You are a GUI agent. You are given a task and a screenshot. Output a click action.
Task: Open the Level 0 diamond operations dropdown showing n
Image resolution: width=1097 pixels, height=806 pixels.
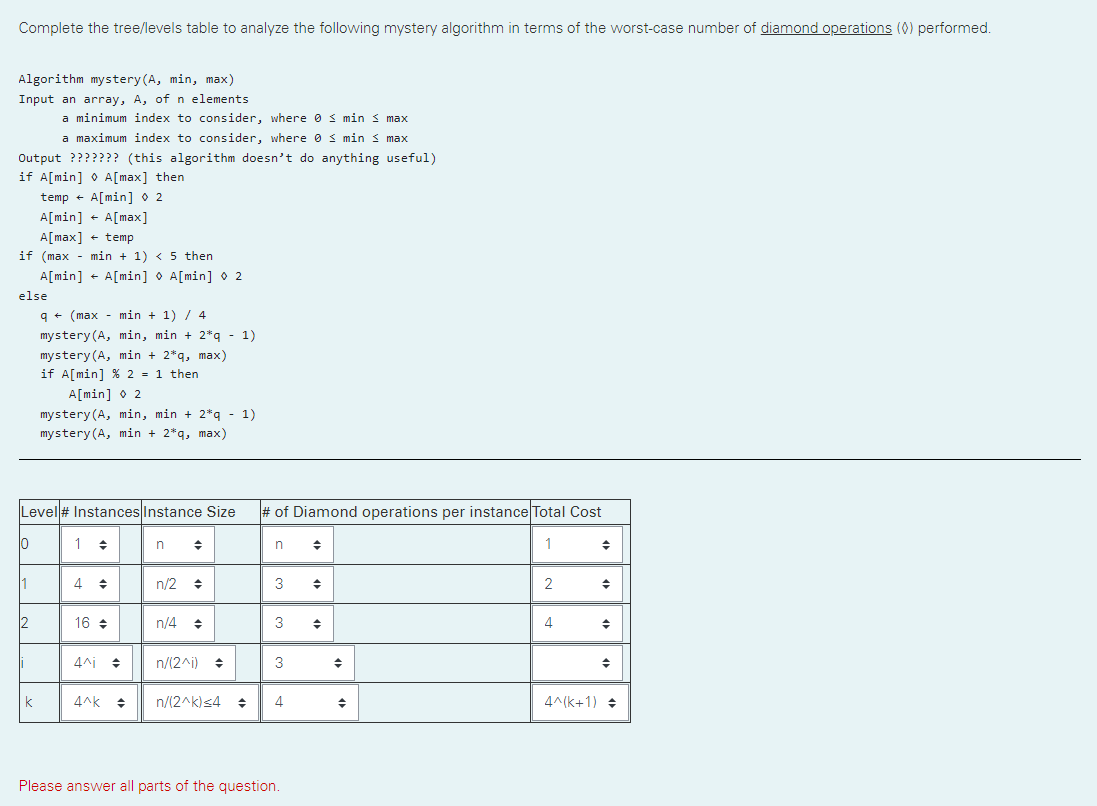(x=295, y=543)
